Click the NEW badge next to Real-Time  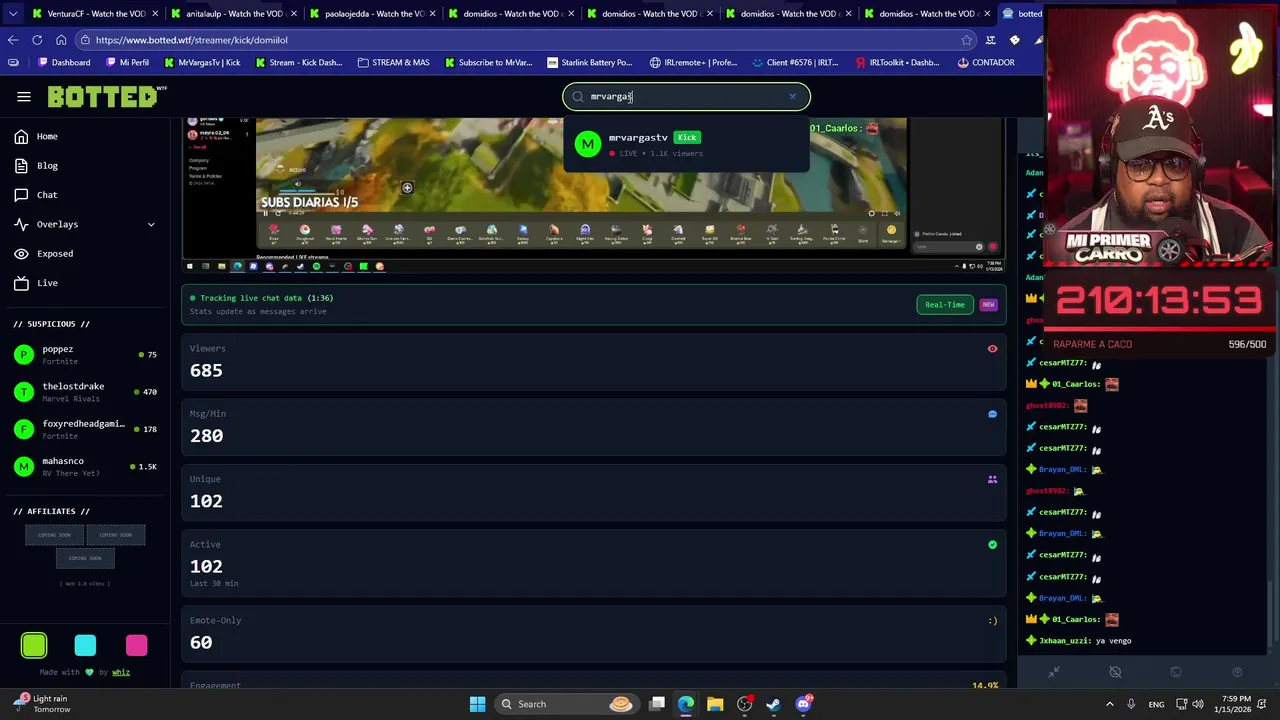[988, 304]
